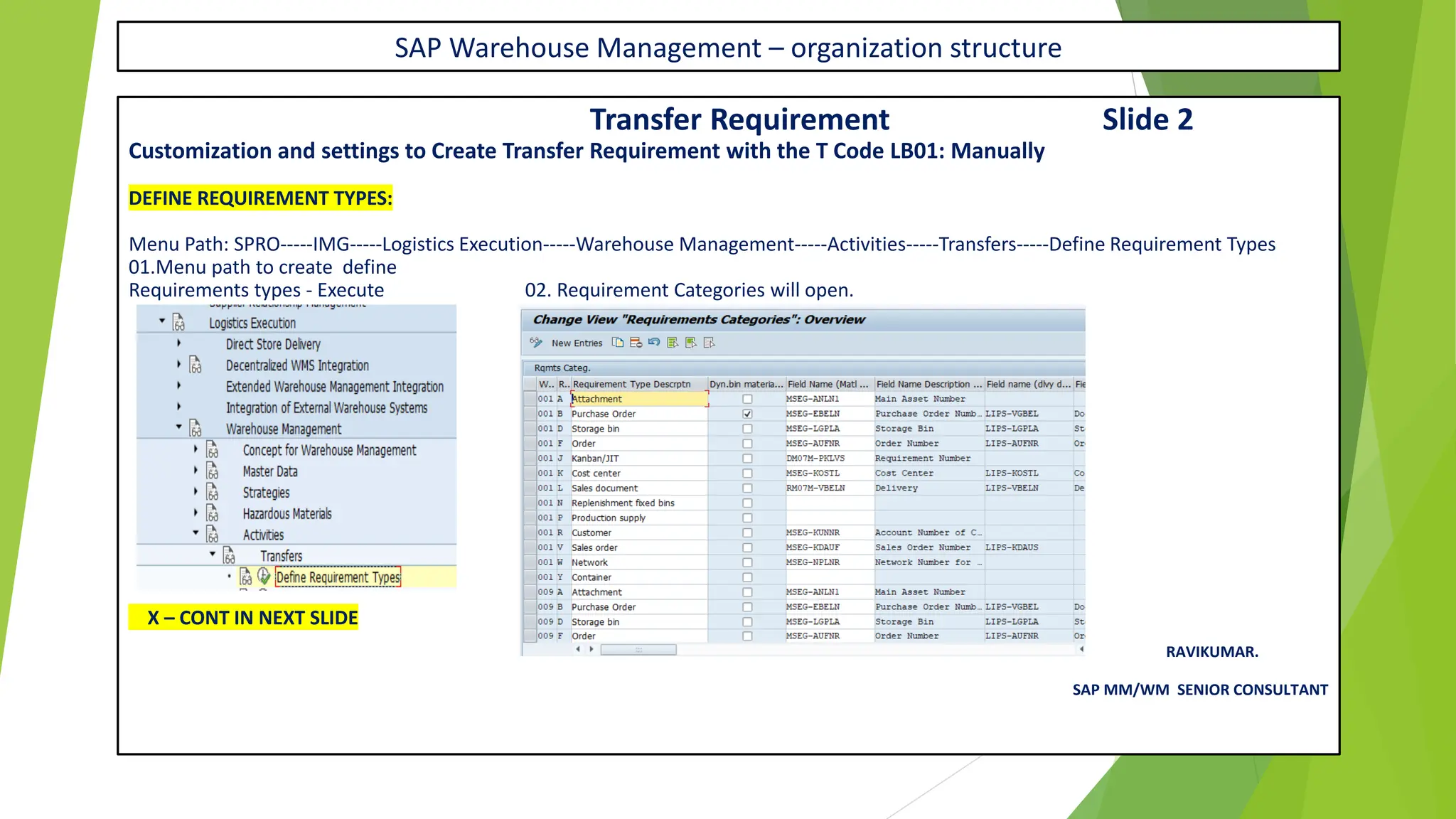Screen dimensions: 1456x819
Task: Open Define Requirement Types activity
Action: (338, 577)
